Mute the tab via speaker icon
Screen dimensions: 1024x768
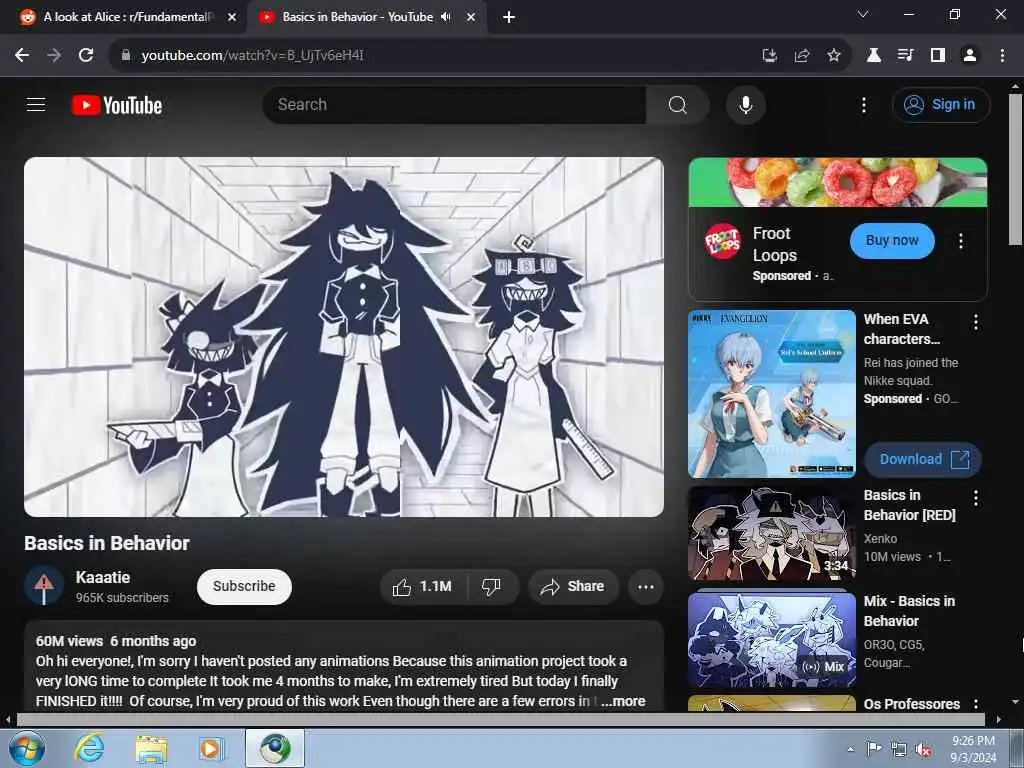[x=446, y=17]
